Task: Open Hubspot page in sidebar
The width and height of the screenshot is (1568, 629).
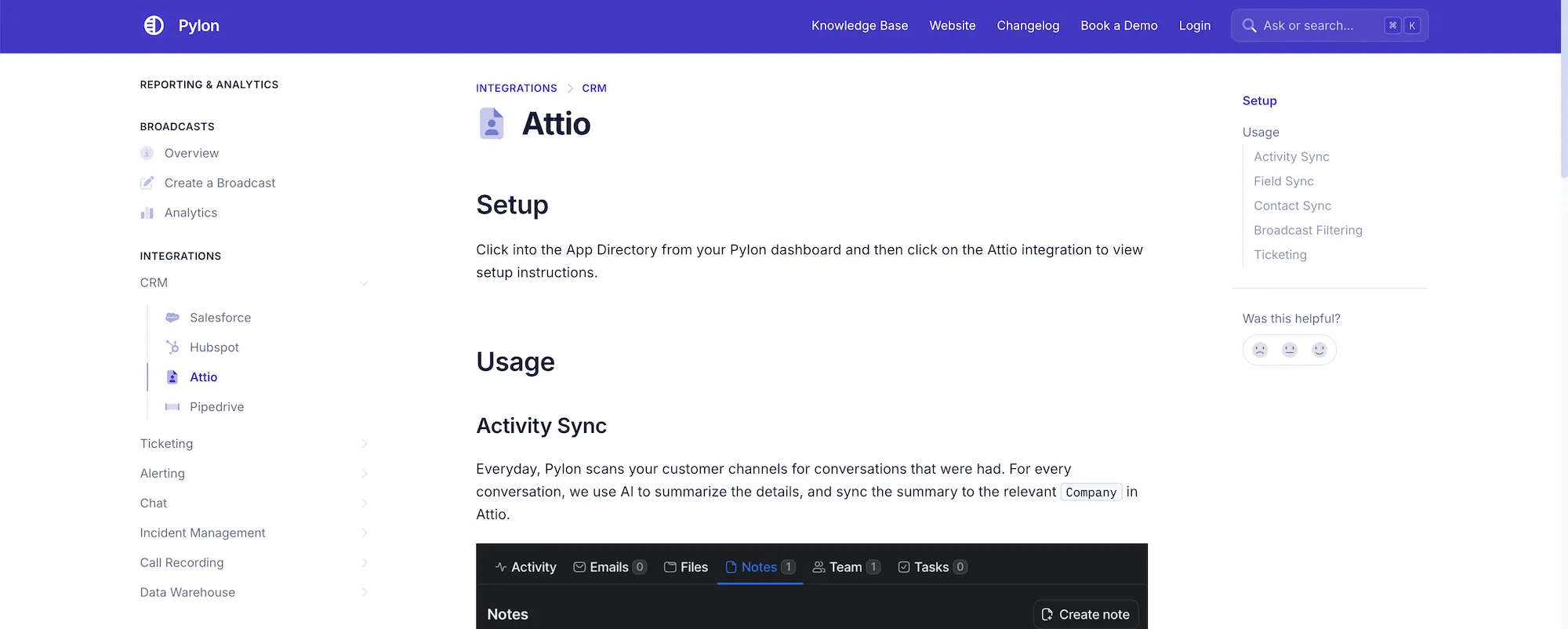Action: (x=214, y=347)
